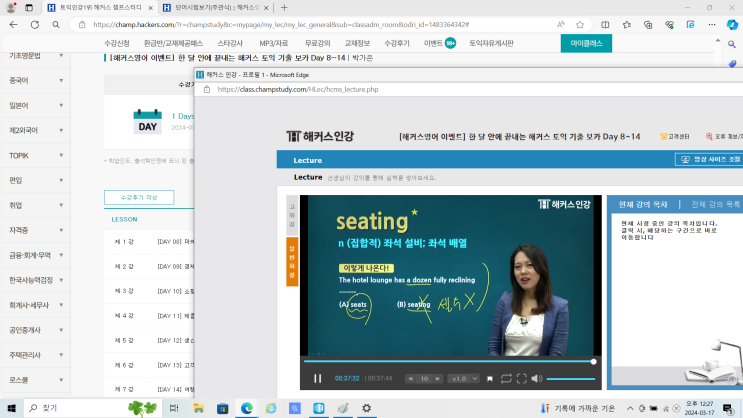This screenshot has height=418, width=743.
Task: Skip back 10 seconds in the video
Action: (412, 378)
